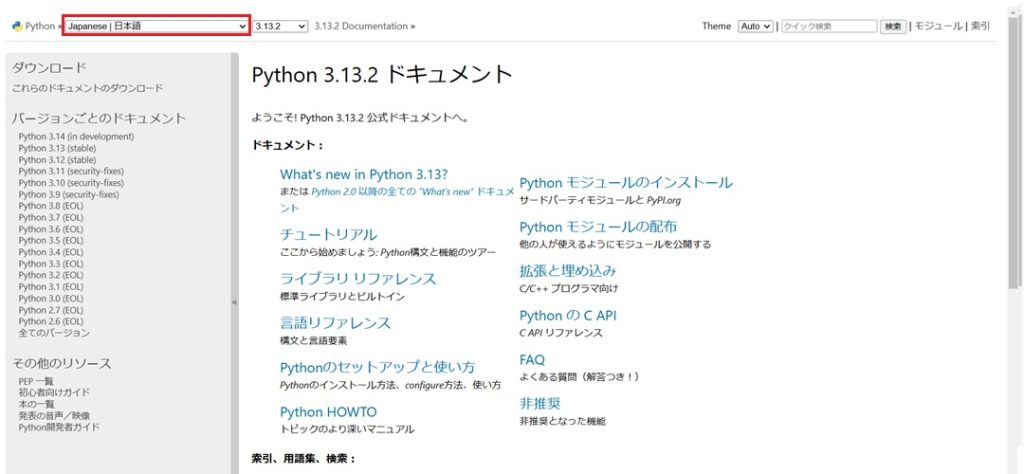Open Python 3.8 (EOL) docs
The height and width of the screenshot is (474, 1024).
[51, 206]
